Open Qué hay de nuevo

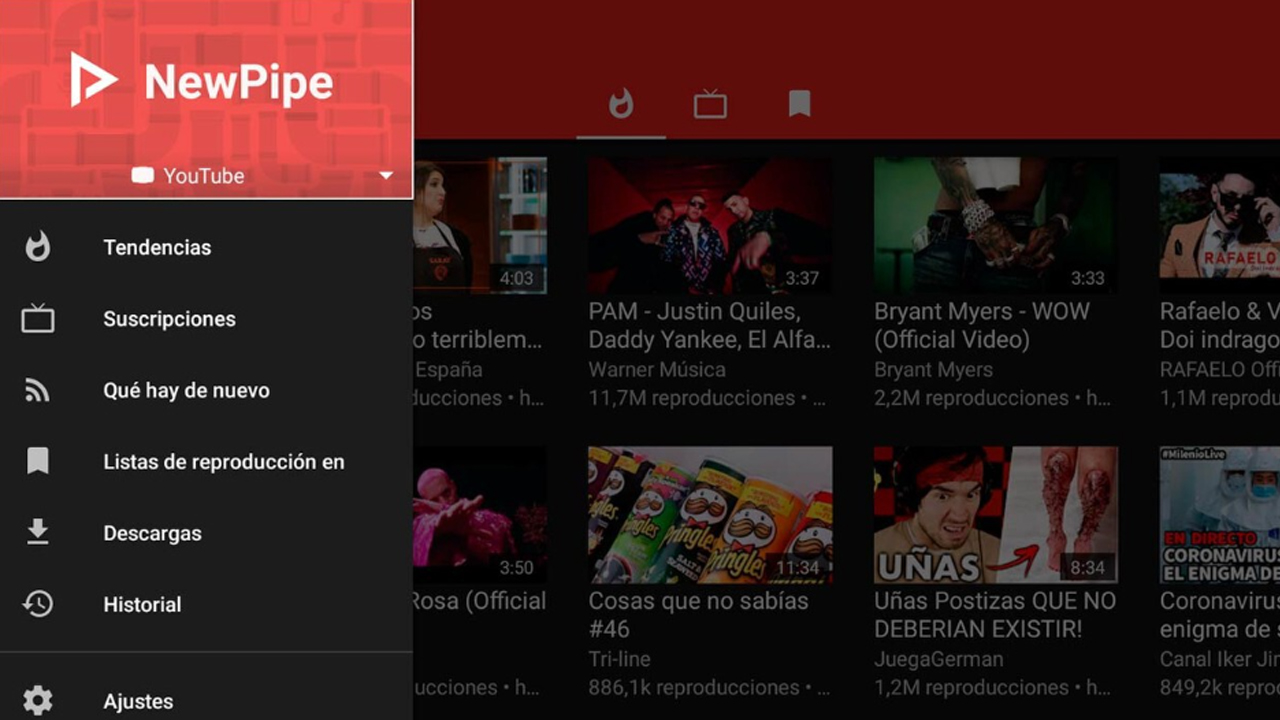(186, 391)
